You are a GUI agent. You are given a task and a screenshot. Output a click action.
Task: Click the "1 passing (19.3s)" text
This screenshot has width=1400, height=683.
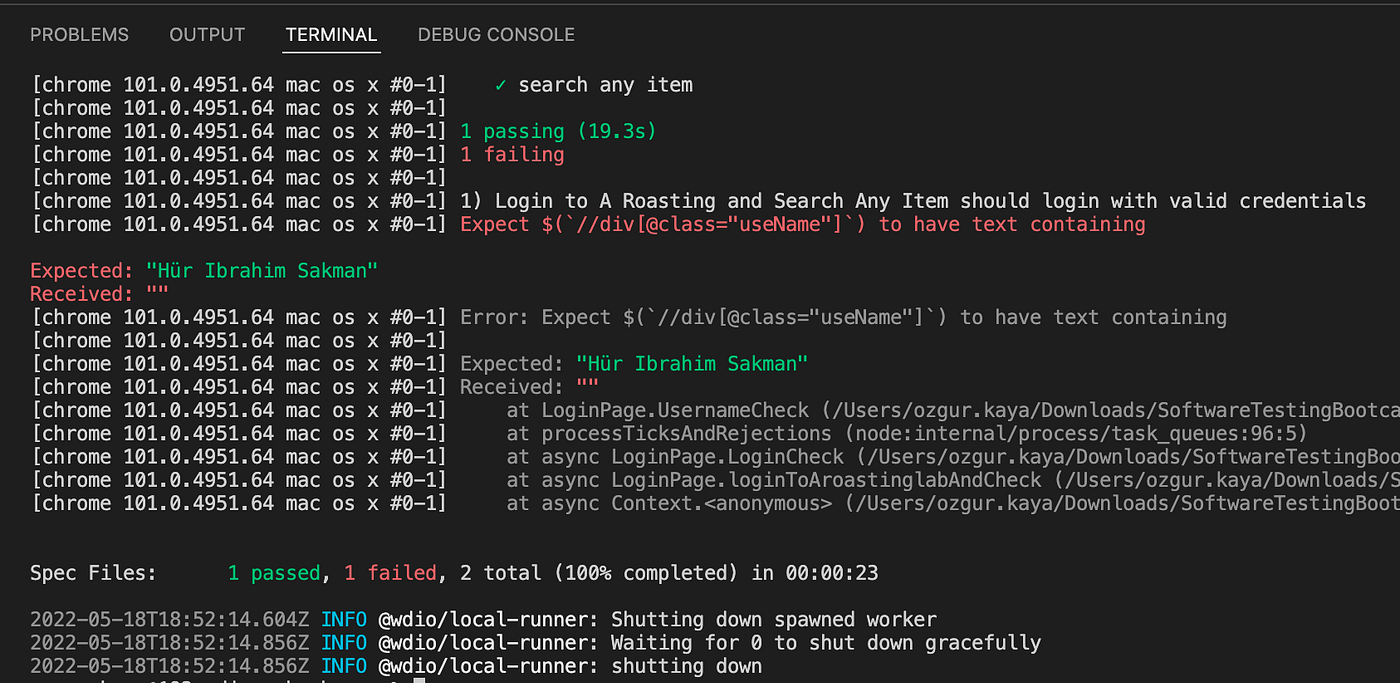[x=558, y=131]
